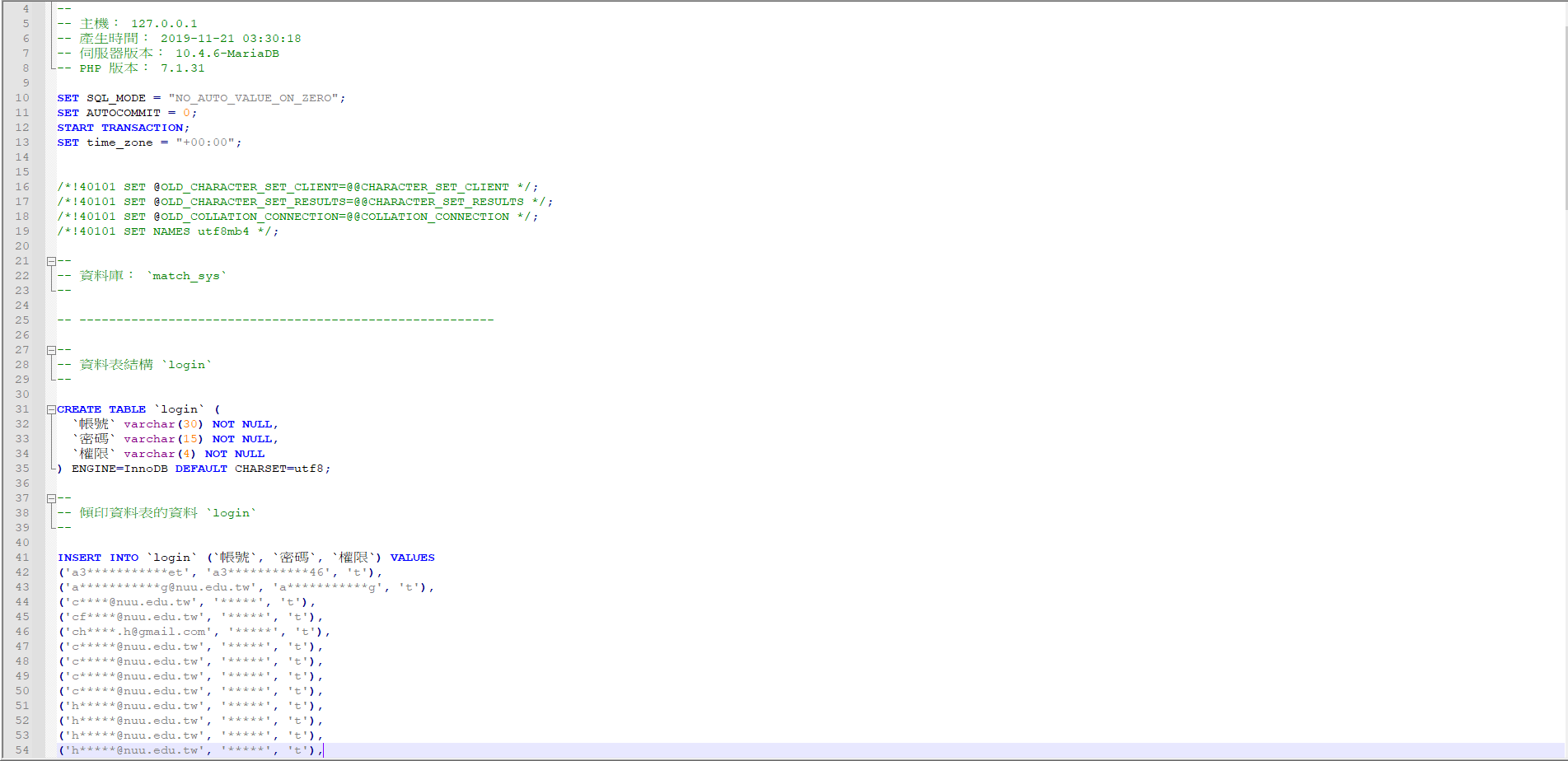This screenshot has width=1568, height=761.
Task: Click @OLD_CHARACTER_SET_RESULTS variable
Action: tap(250, 202)
